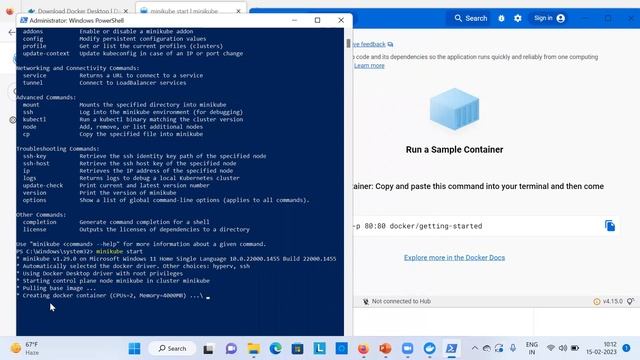Click the Docker container cube illustration

point(454,109)
